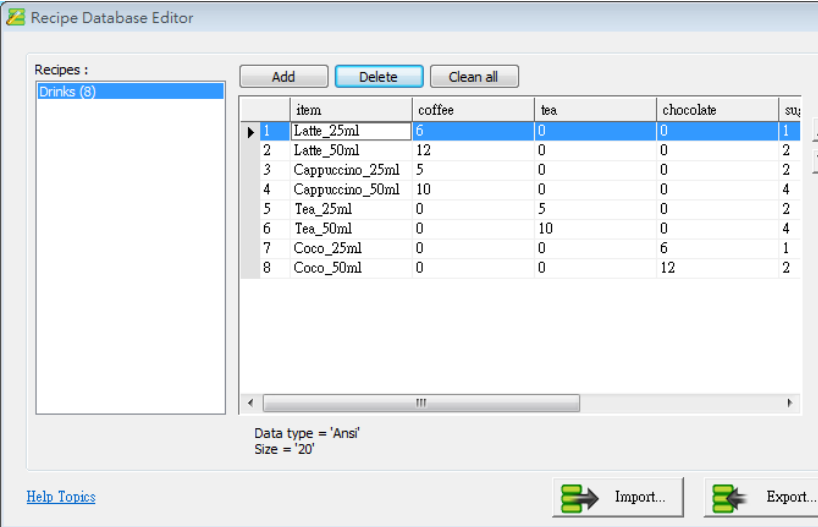Click the Add button
The width and height of the screenshot is (818, 527).
click(284, 77)
